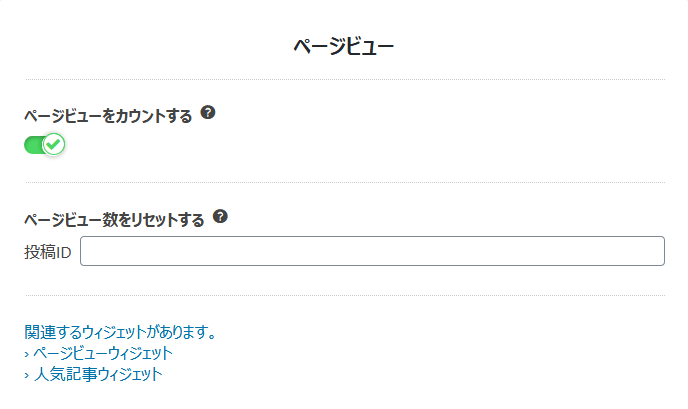This screenshot has height=409, width=688.
Task: Click inside the 投稿ID text field
Action: (372, 251)
